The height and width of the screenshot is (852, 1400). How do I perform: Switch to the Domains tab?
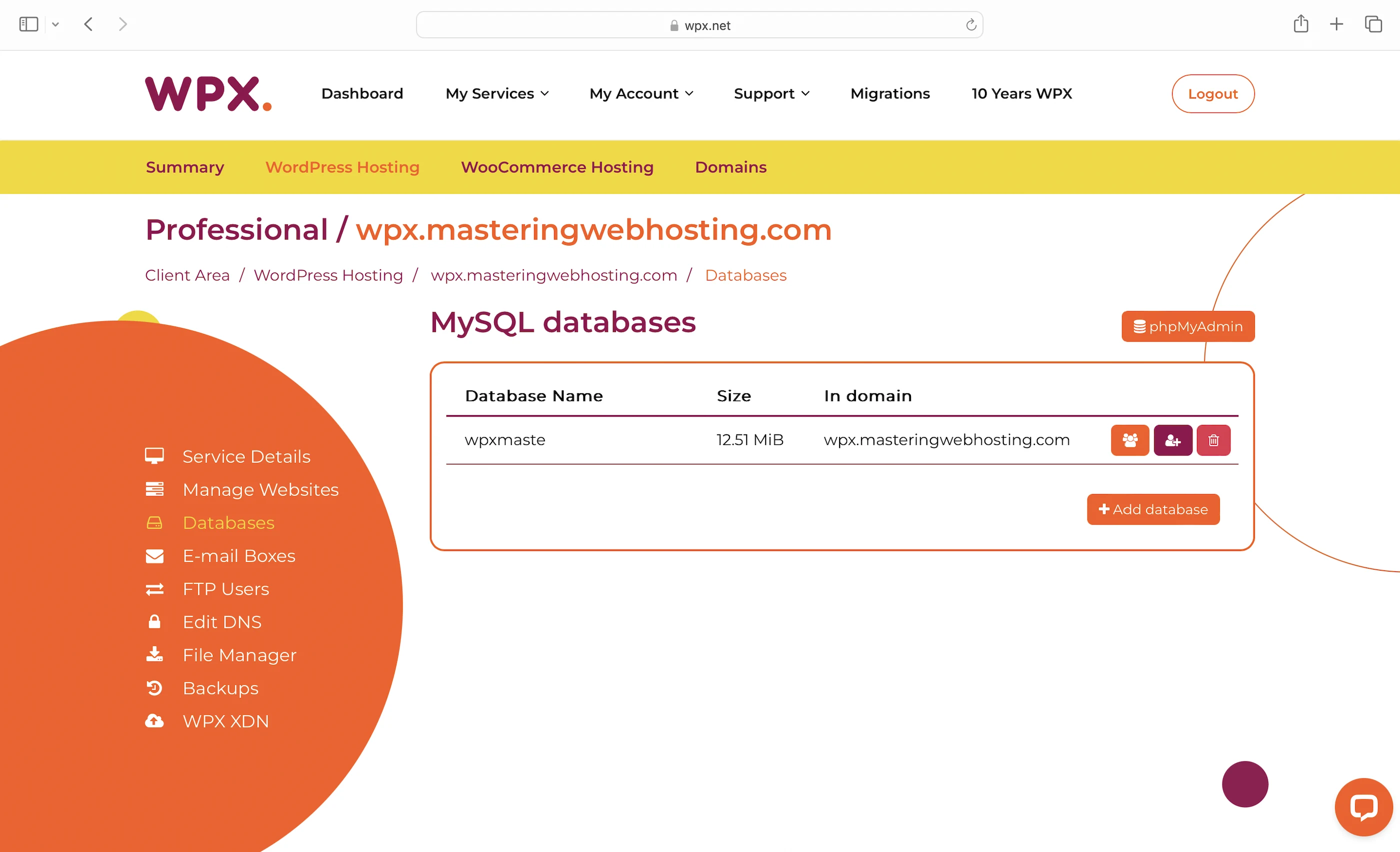(730, 167)
